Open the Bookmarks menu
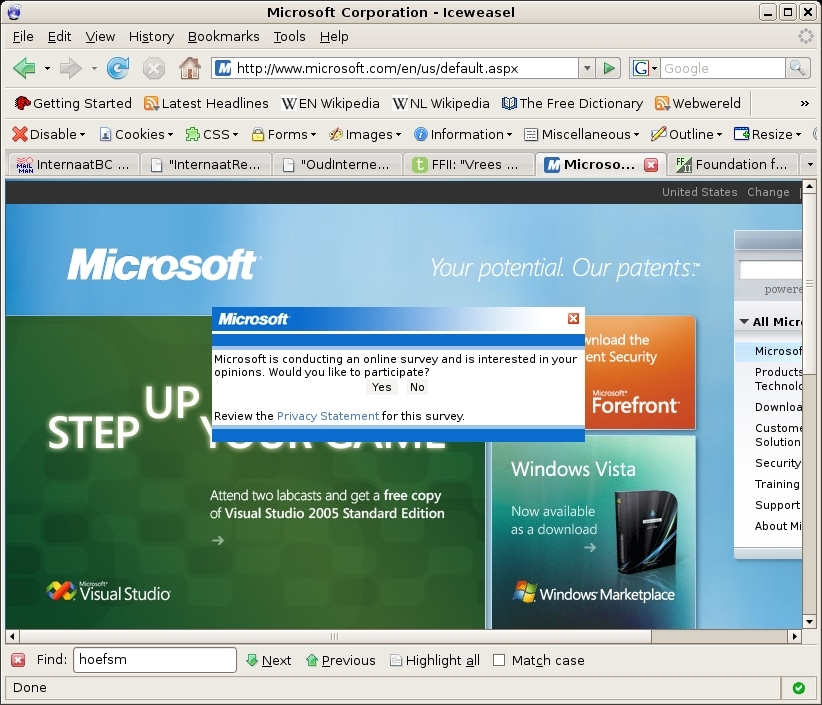The width and height of the screenshot is (822, 705). click(223, 36)
